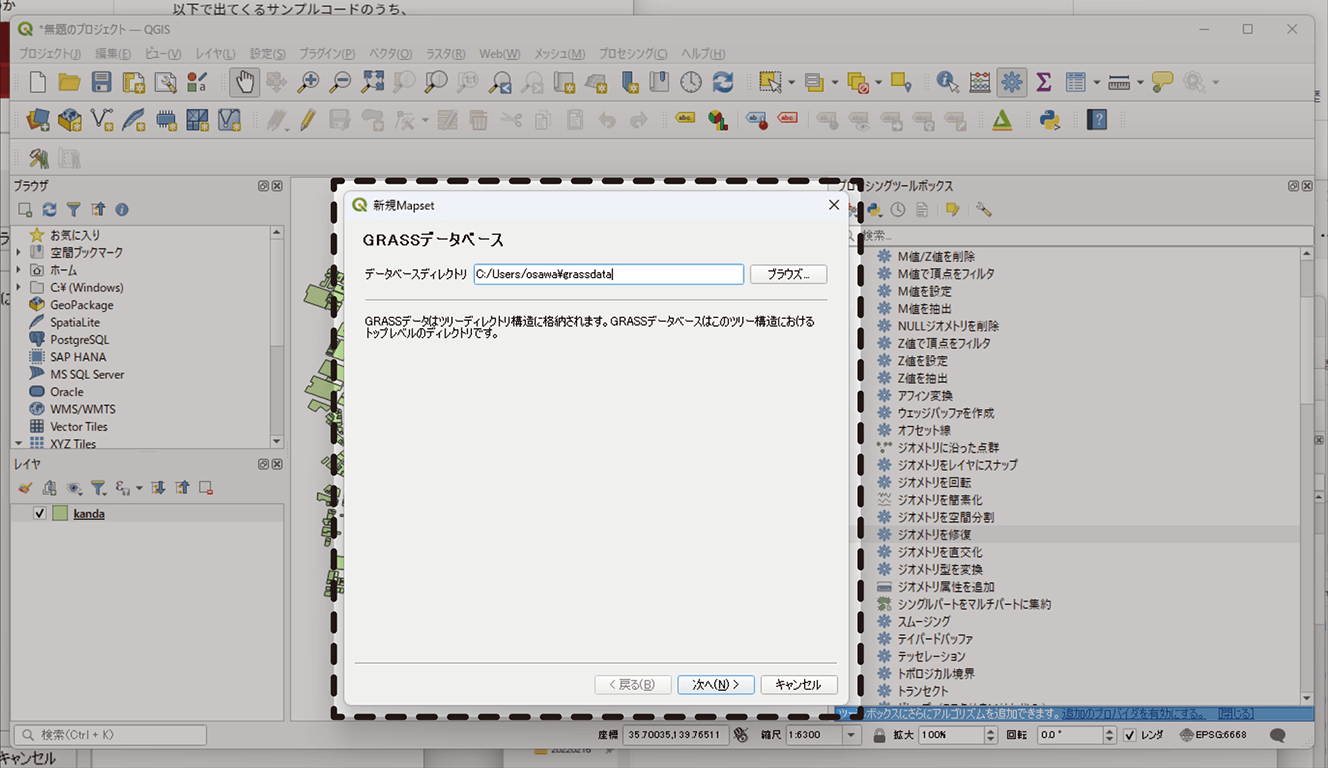The height and width of the screenshot is (768, 1328).
Task: Click the Zoom Out magnifier tool
Action: (x=341, y=83)
